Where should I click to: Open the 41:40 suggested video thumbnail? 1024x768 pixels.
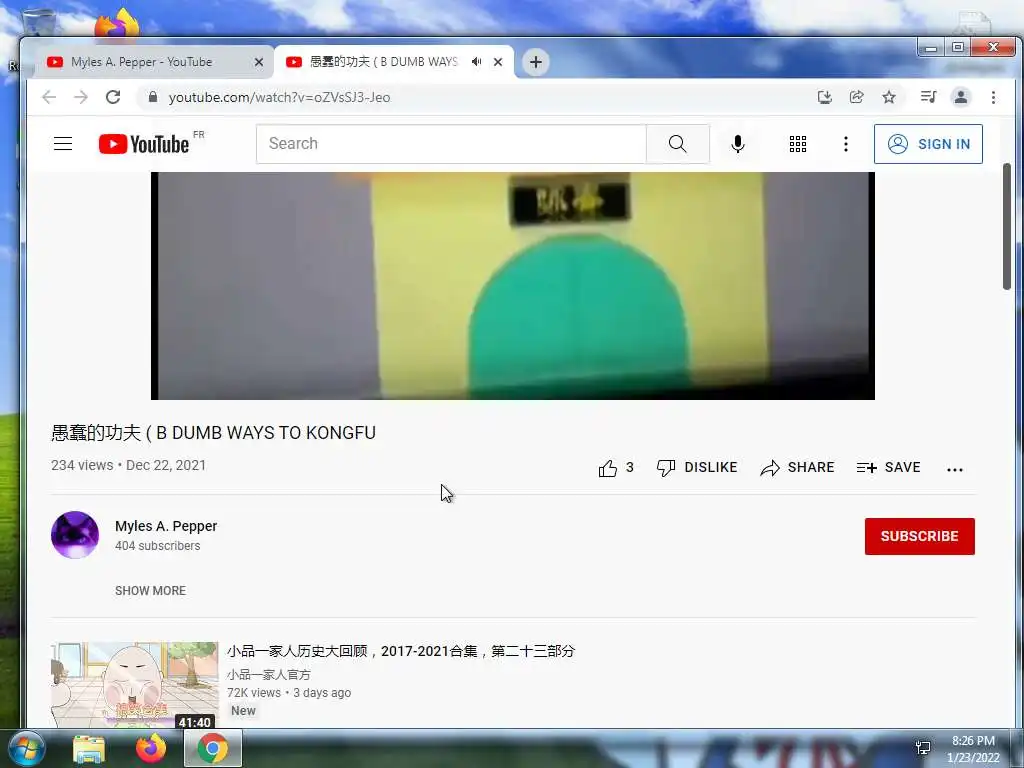[x=135, y=684]
